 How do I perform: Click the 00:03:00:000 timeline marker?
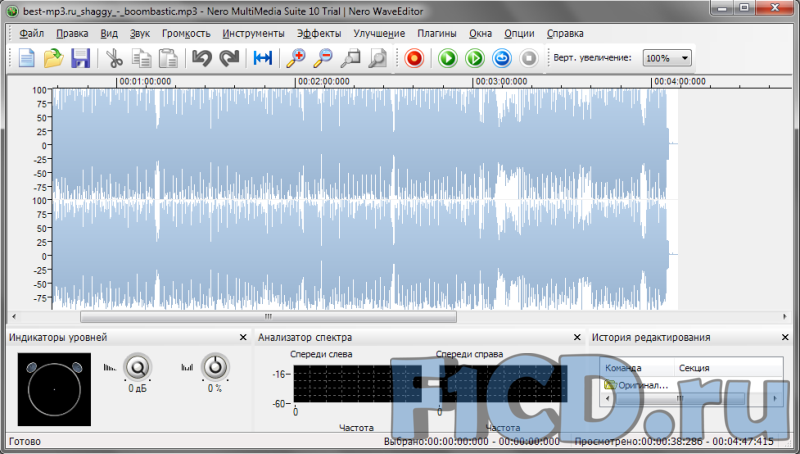point(501,82)
